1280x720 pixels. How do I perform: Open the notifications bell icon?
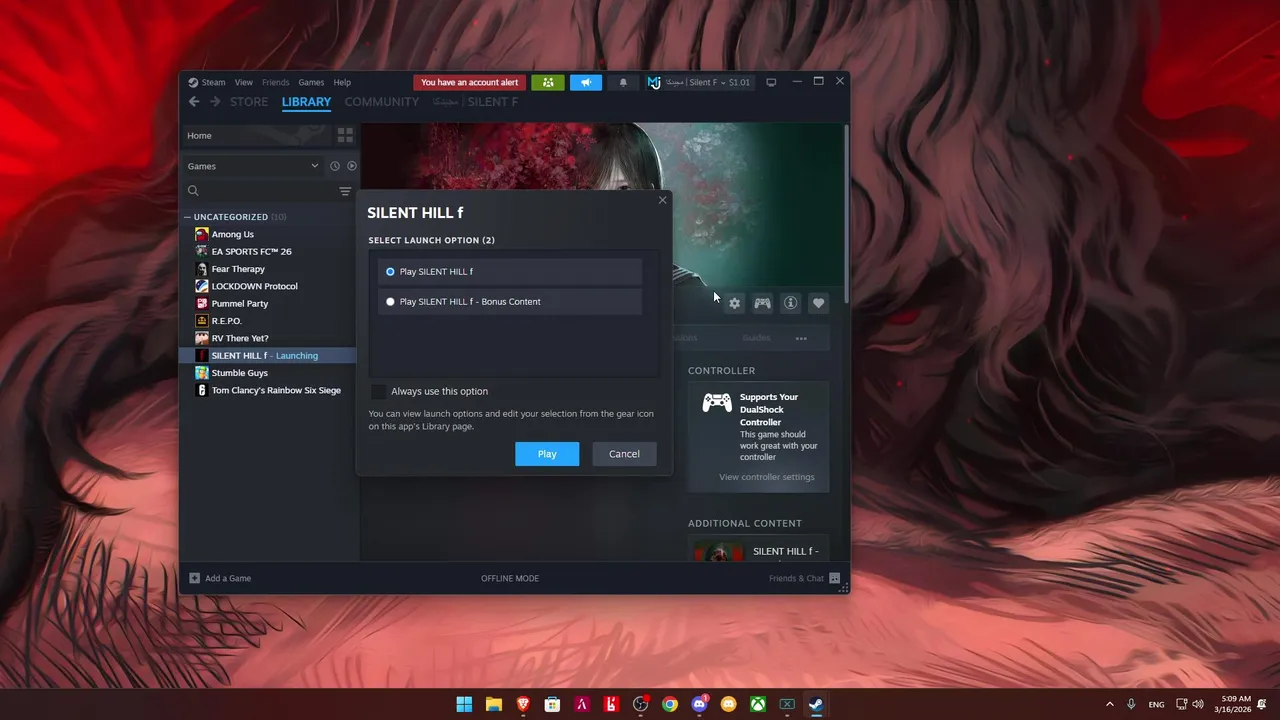click(623, 82)
